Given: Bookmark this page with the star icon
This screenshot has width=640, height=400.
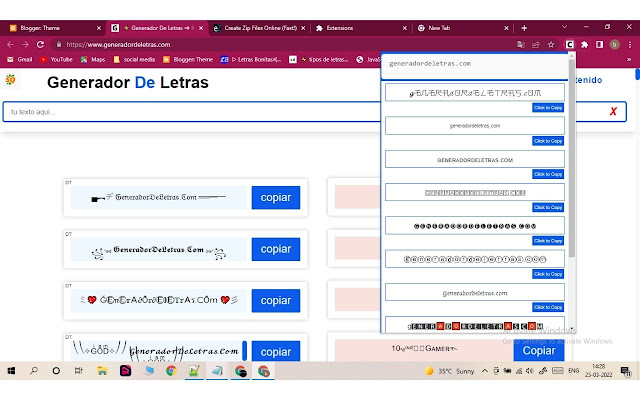Looking at the screenshot, I should [551, 44].
